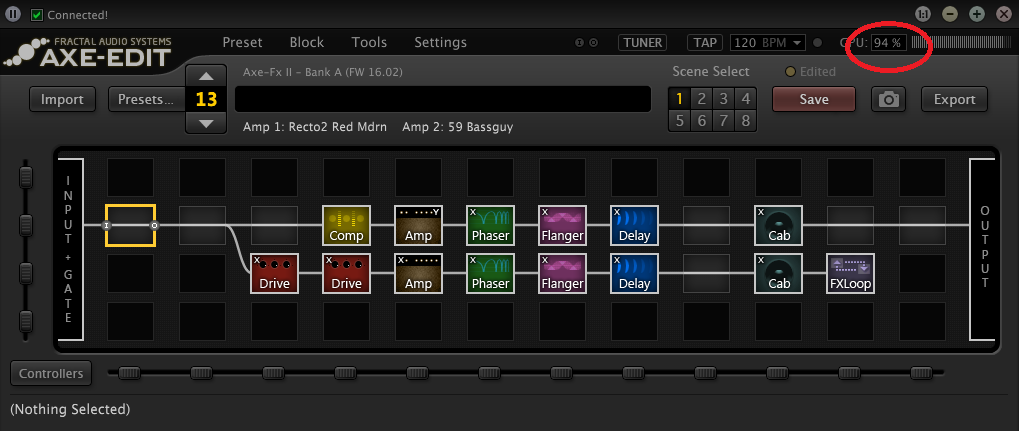Select the left Drive block after the split
Viewport: 1019px width, 431px height.
click(274, 274)
